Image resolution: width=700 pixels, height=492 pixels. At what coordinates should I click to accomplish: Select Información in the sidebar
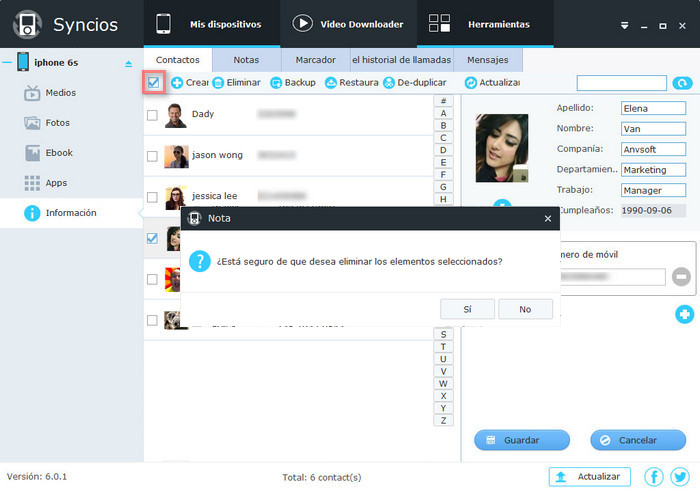click(x=71, y=213)
